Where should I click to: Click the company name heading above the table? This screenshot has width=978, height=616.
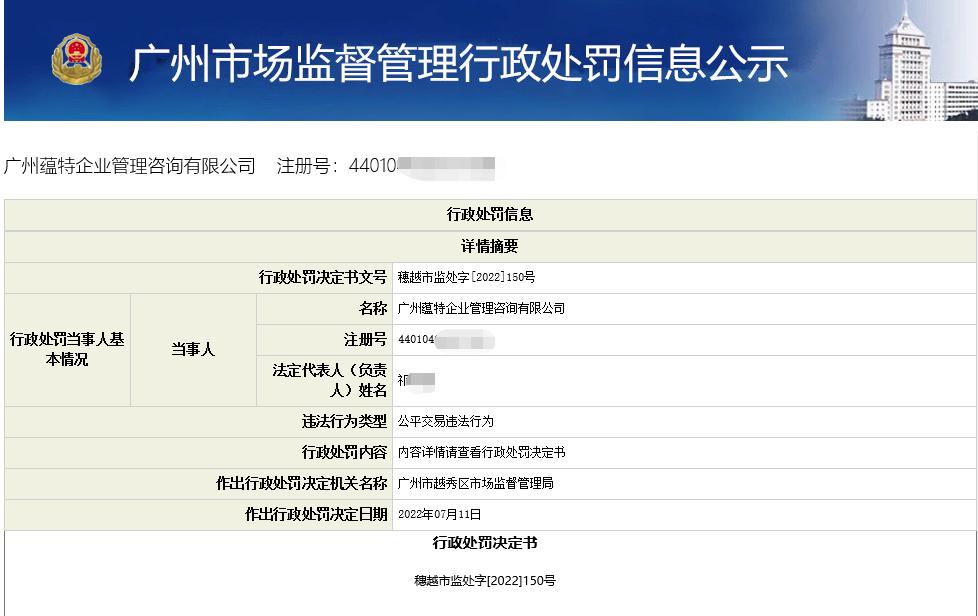pyautogui.click(x=130, y=166)
